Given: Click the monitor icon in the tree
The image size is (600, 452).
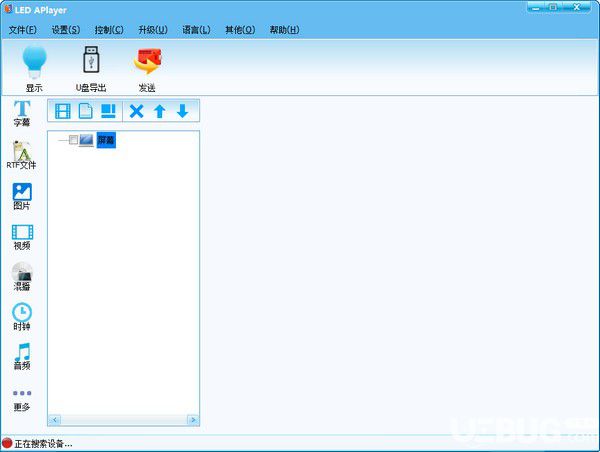Looking at the screenshot, I should point(86,140).
